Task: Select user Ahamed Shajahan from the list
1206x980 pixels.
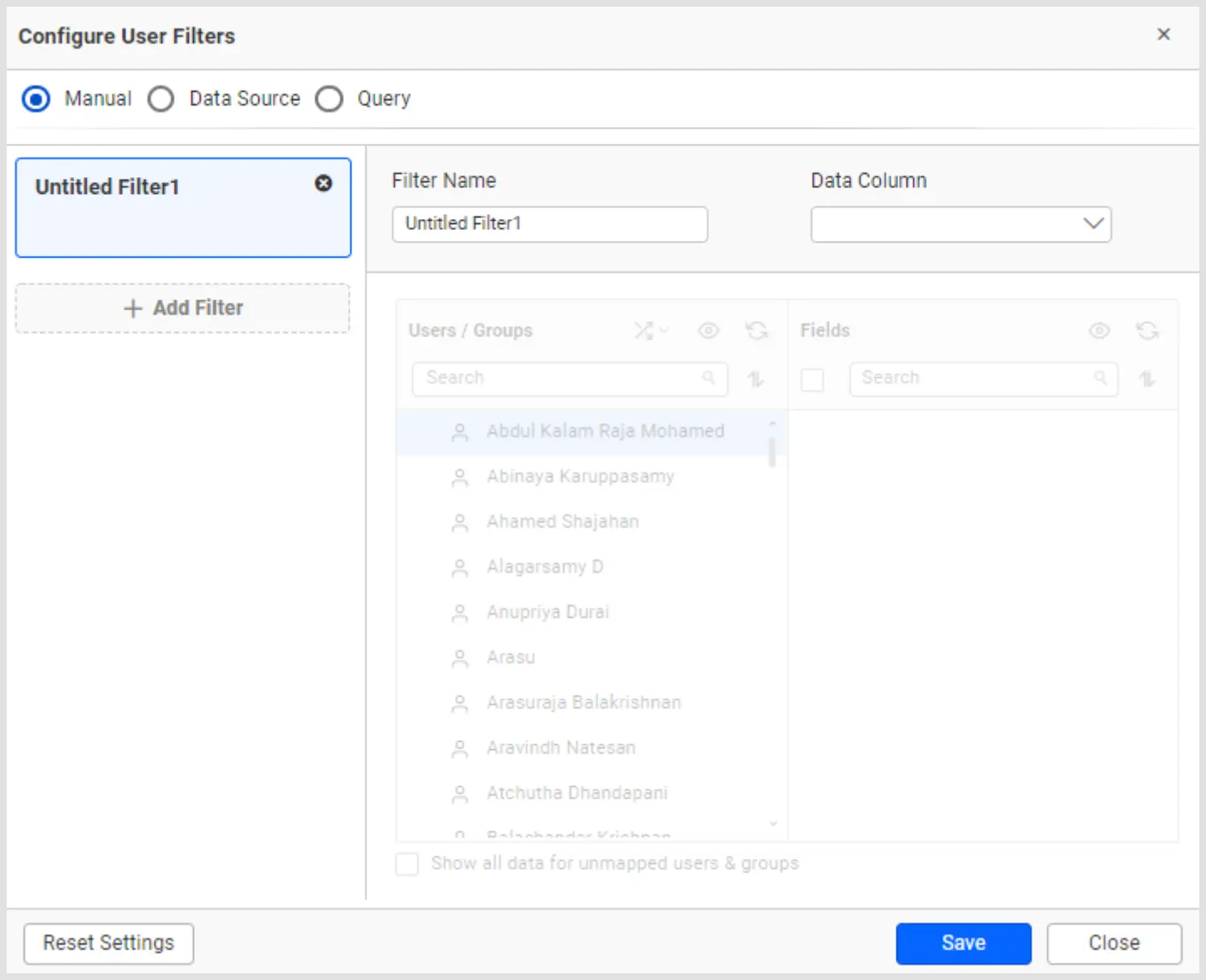Action: point(562,521)
